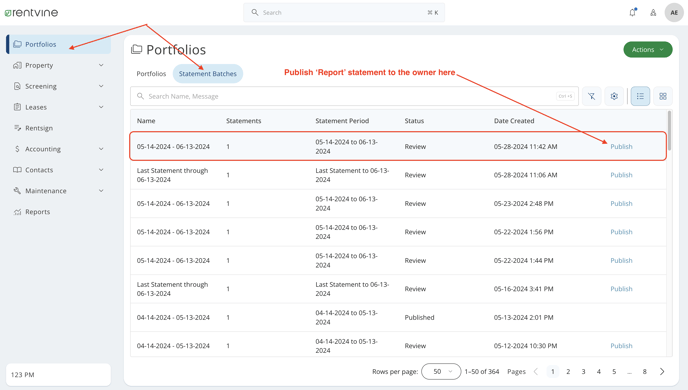This screenshot has height=390, width=688.
Task: Go to page 5
Action: pos(614,372)
